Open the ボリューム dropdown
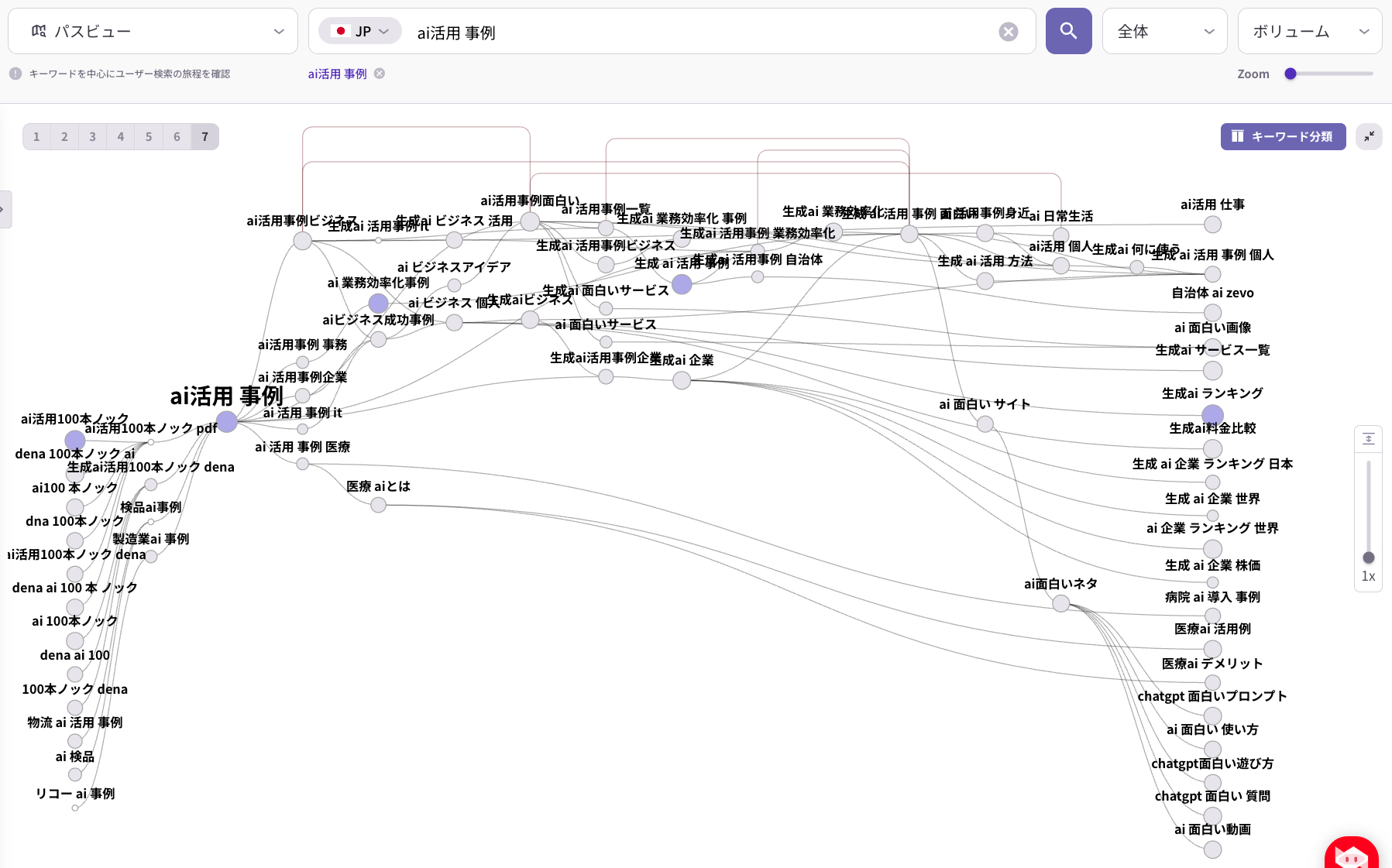 point(1309,32)
